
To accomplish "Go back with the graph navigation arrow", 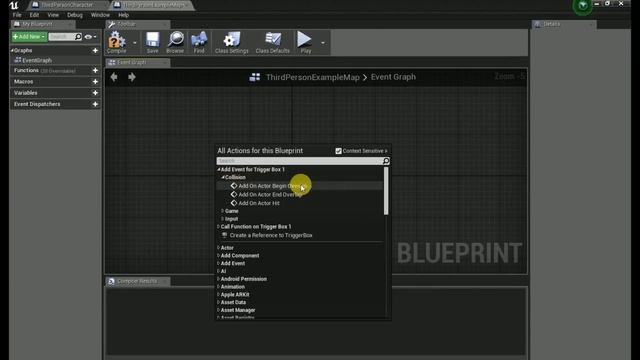I will point(114,77).
